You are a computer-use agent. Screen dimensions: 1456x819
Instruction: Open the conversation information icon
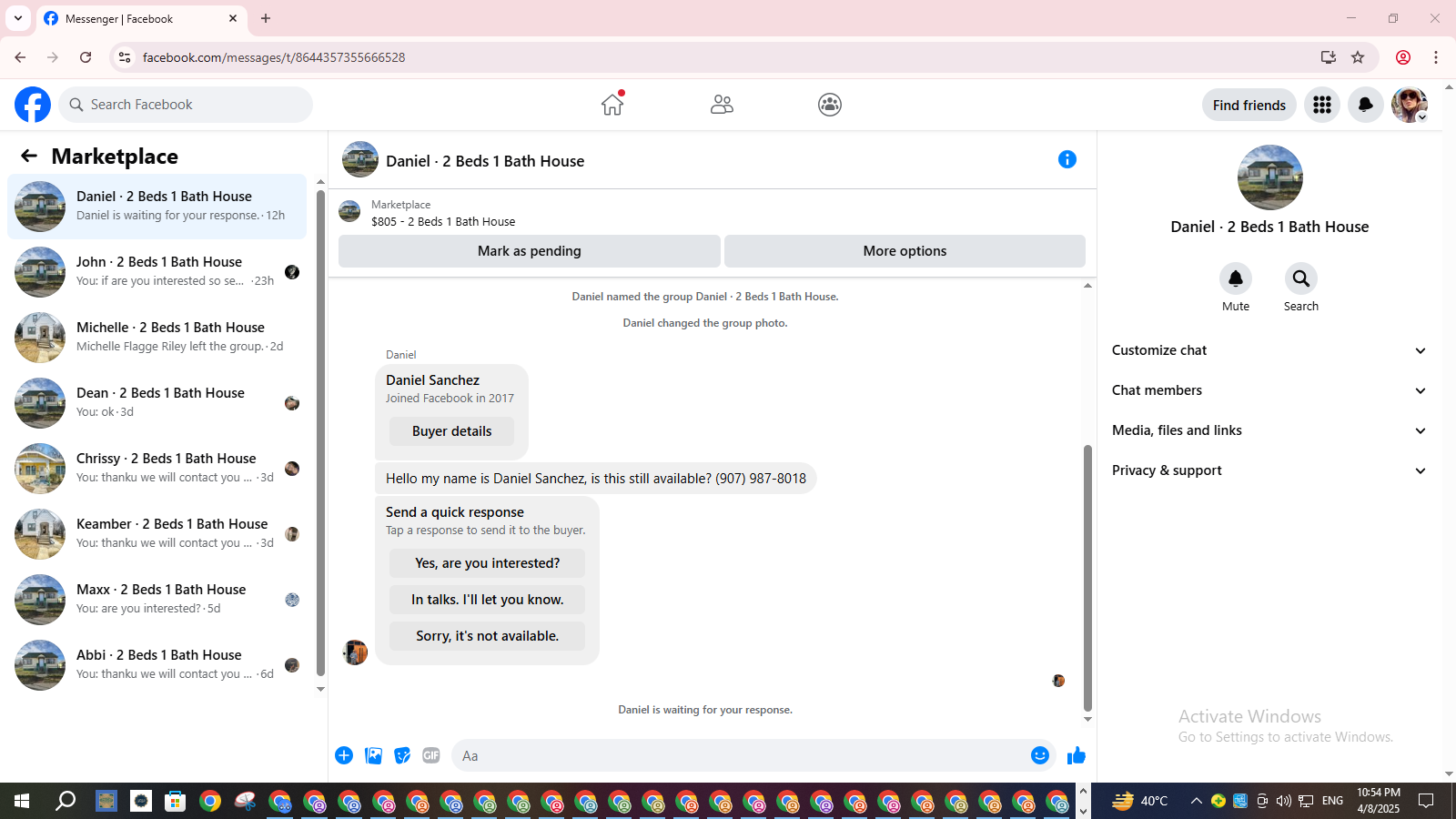pos(1067,159)
